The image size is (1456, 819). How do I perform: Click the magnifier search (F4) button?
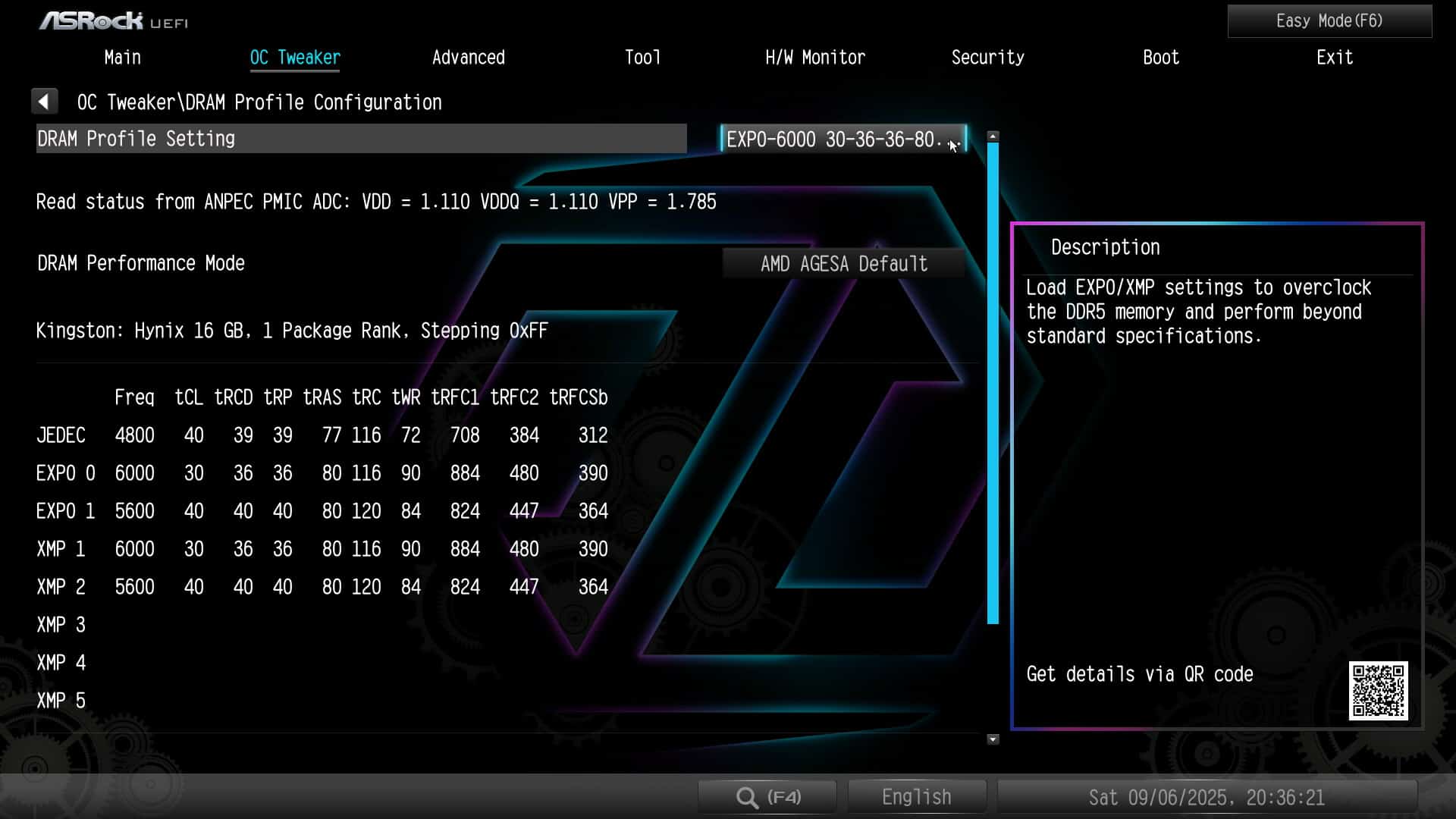point(767,797)
